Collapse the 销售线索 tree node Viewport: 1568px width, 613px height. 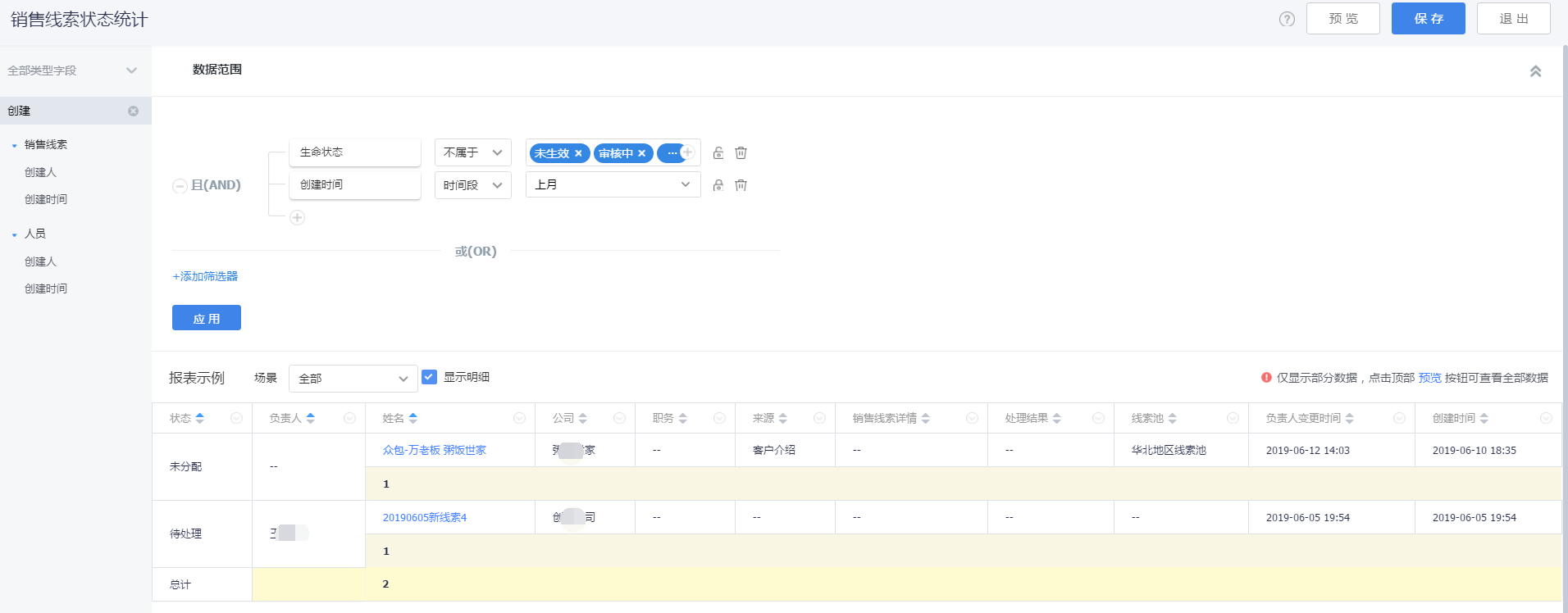click(x=14, y=145)
